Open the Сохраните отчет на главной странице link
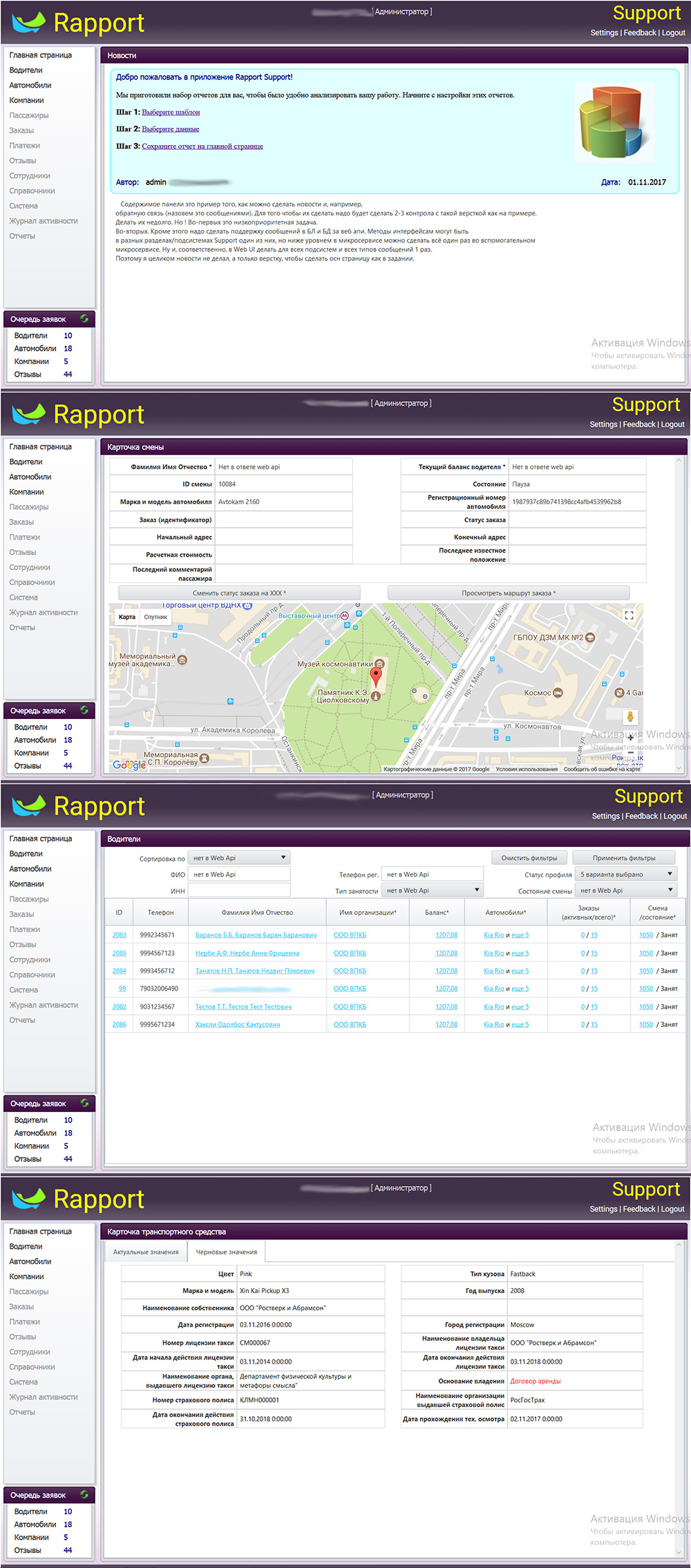691x1568 pixels. coord(202,146)
